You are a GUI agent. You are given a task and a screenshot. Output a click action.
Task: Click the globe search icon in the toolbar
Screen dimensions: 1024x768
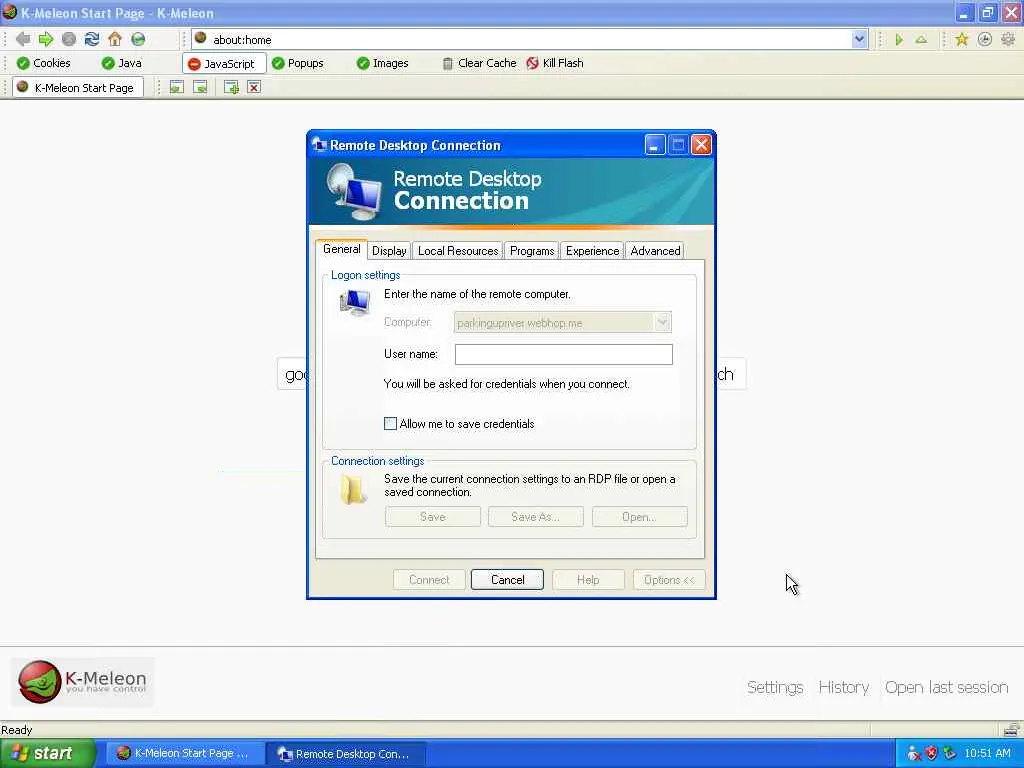tap(138, 39)
